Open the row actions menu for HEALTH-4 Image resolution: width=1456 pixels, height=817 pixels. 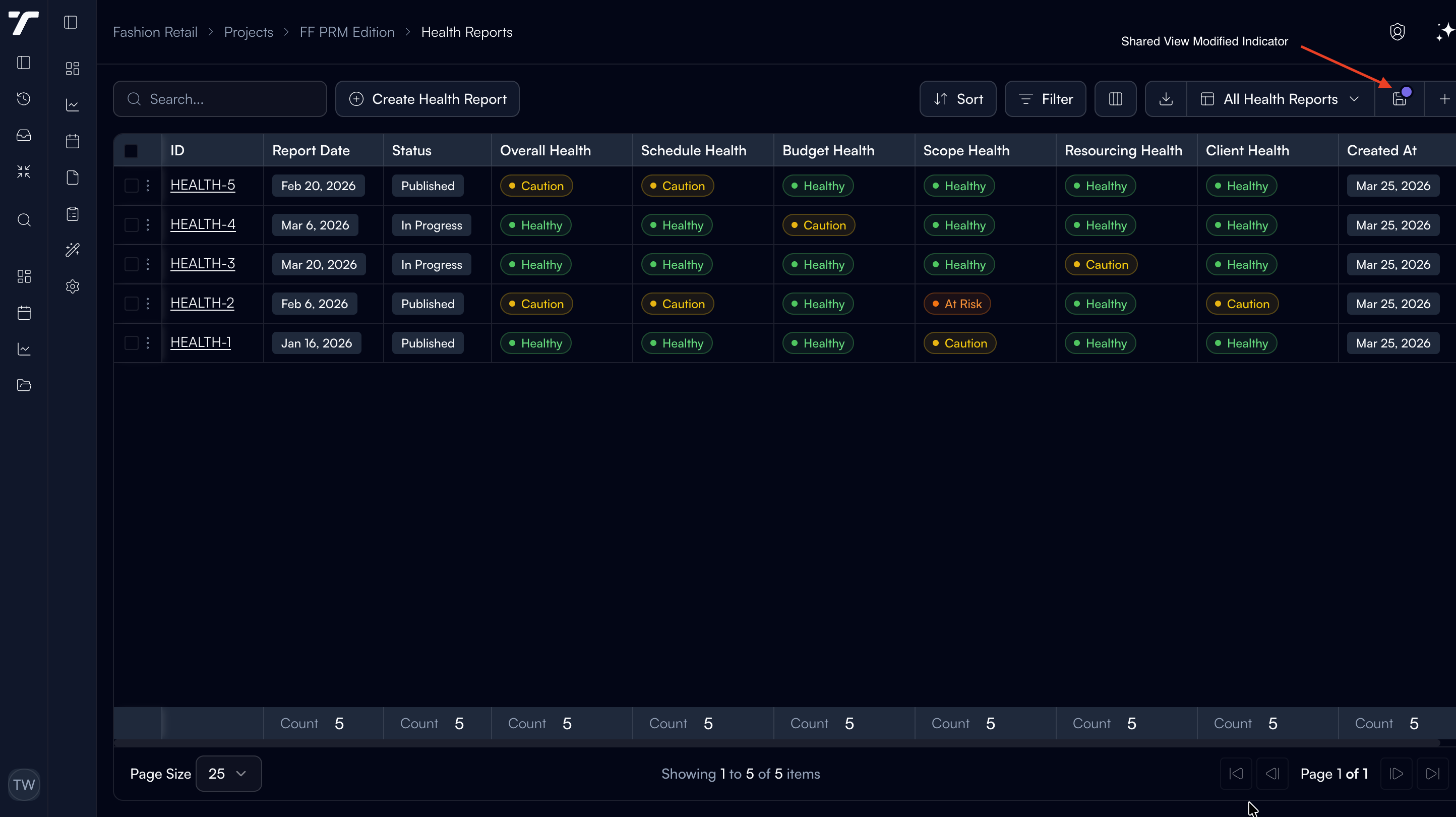click(x=148, y=225)
